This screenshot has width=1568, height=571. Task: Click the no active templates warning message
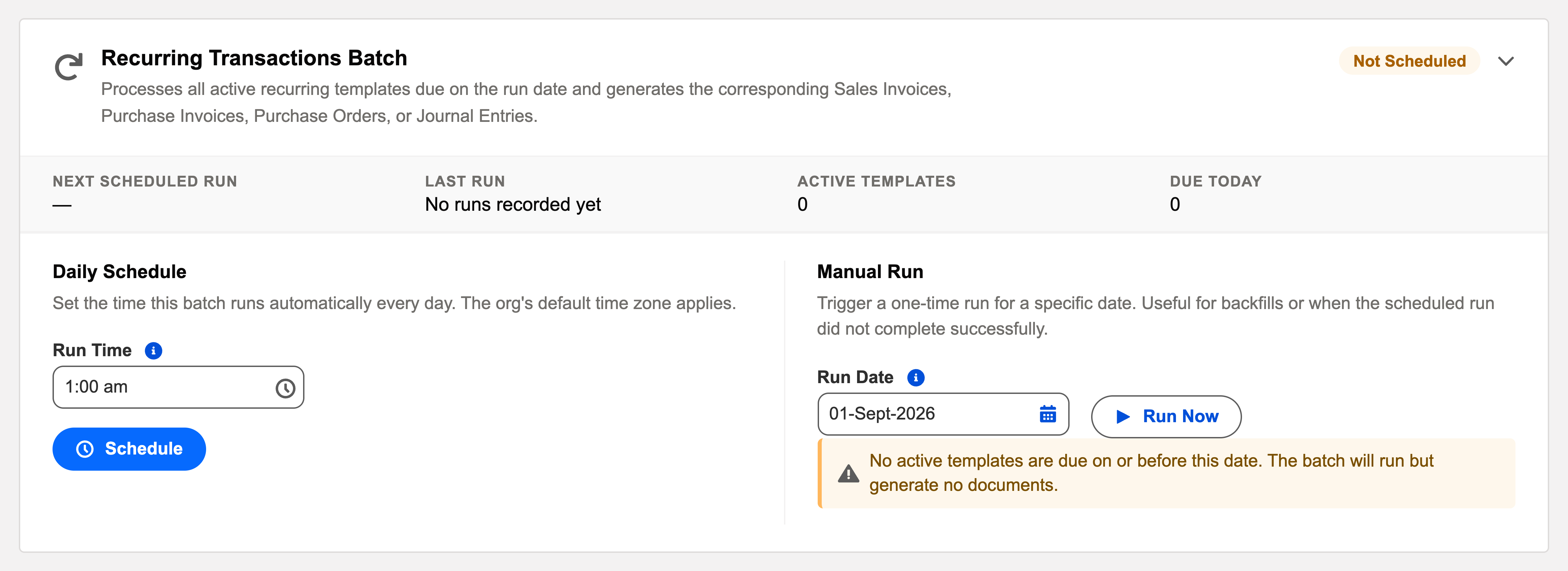(x=1150, y=473)
